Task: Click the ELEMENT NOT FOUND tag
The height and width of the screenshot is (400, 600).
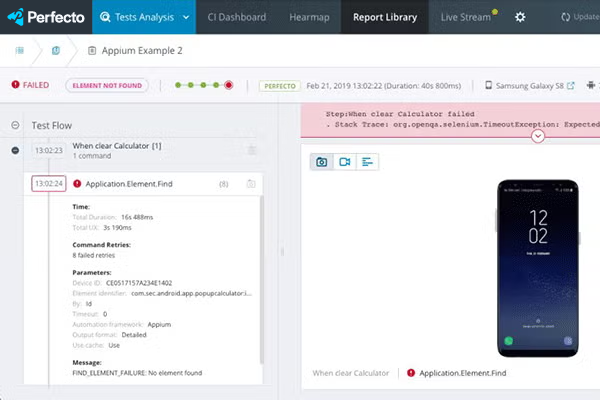Action: [107, 85]
